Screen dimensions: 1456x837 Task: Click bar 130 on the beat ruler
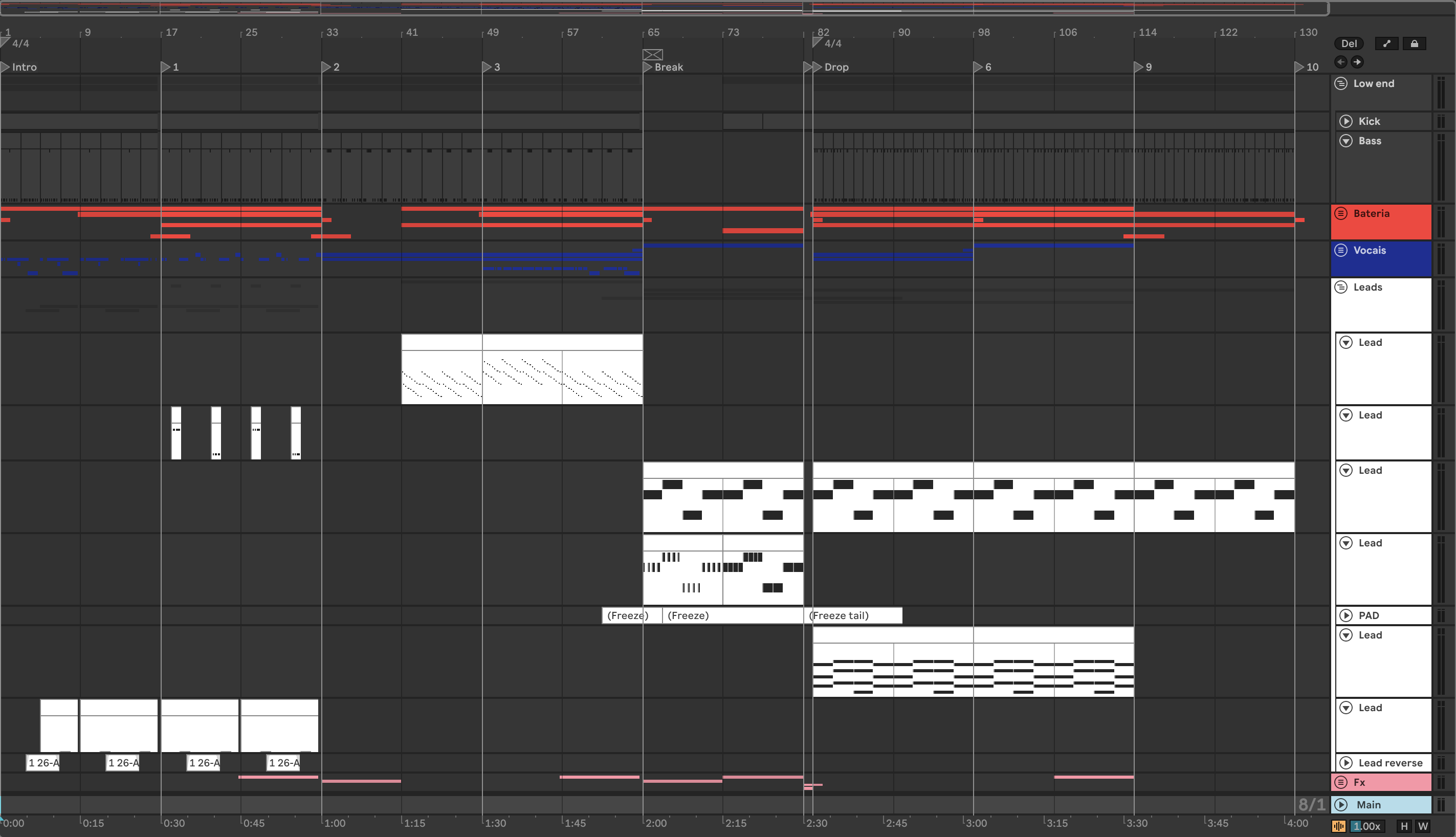(x=1308, y=32)
